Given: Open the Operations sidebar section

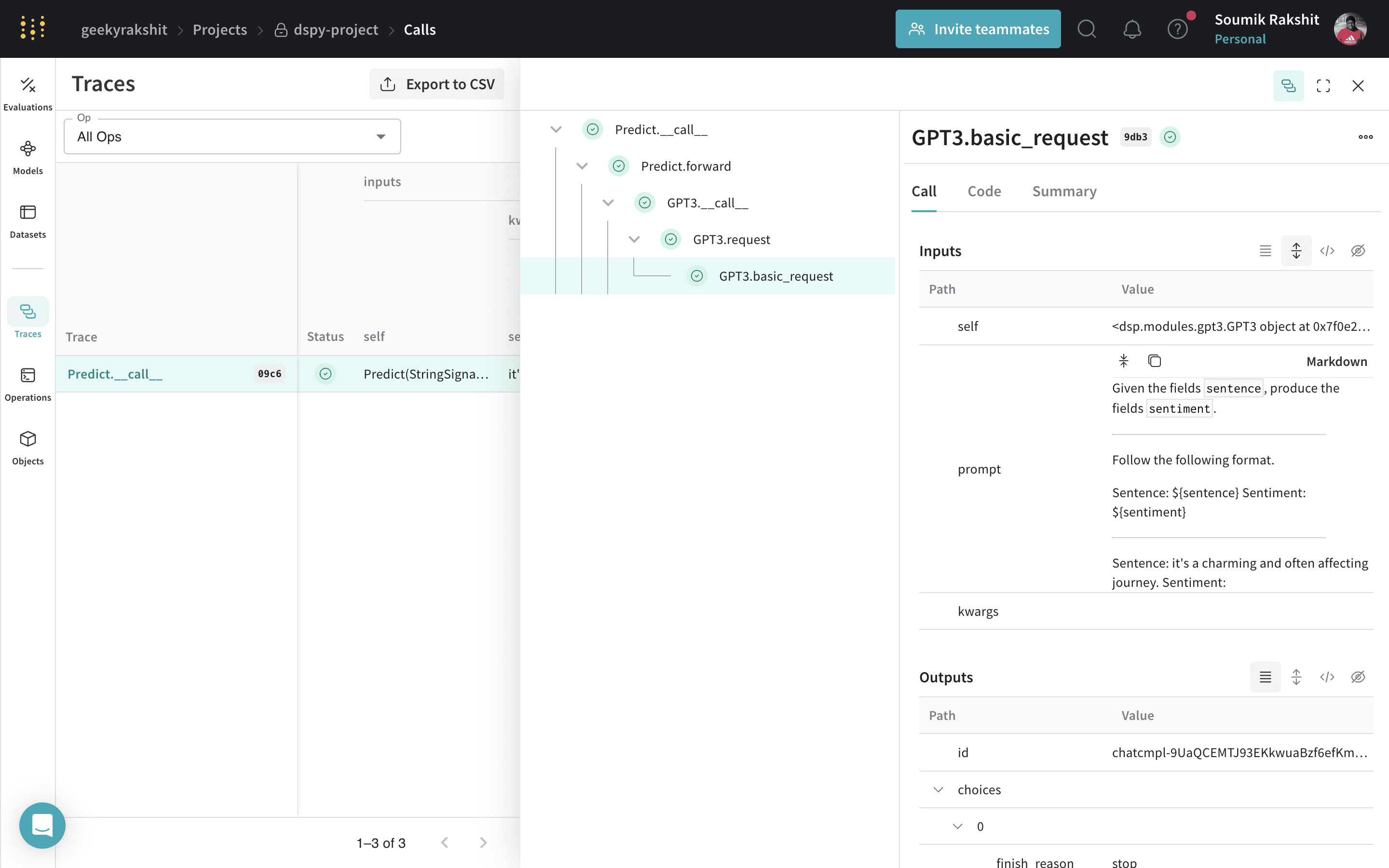Looking at the screenshot, I should click(27, 385).
